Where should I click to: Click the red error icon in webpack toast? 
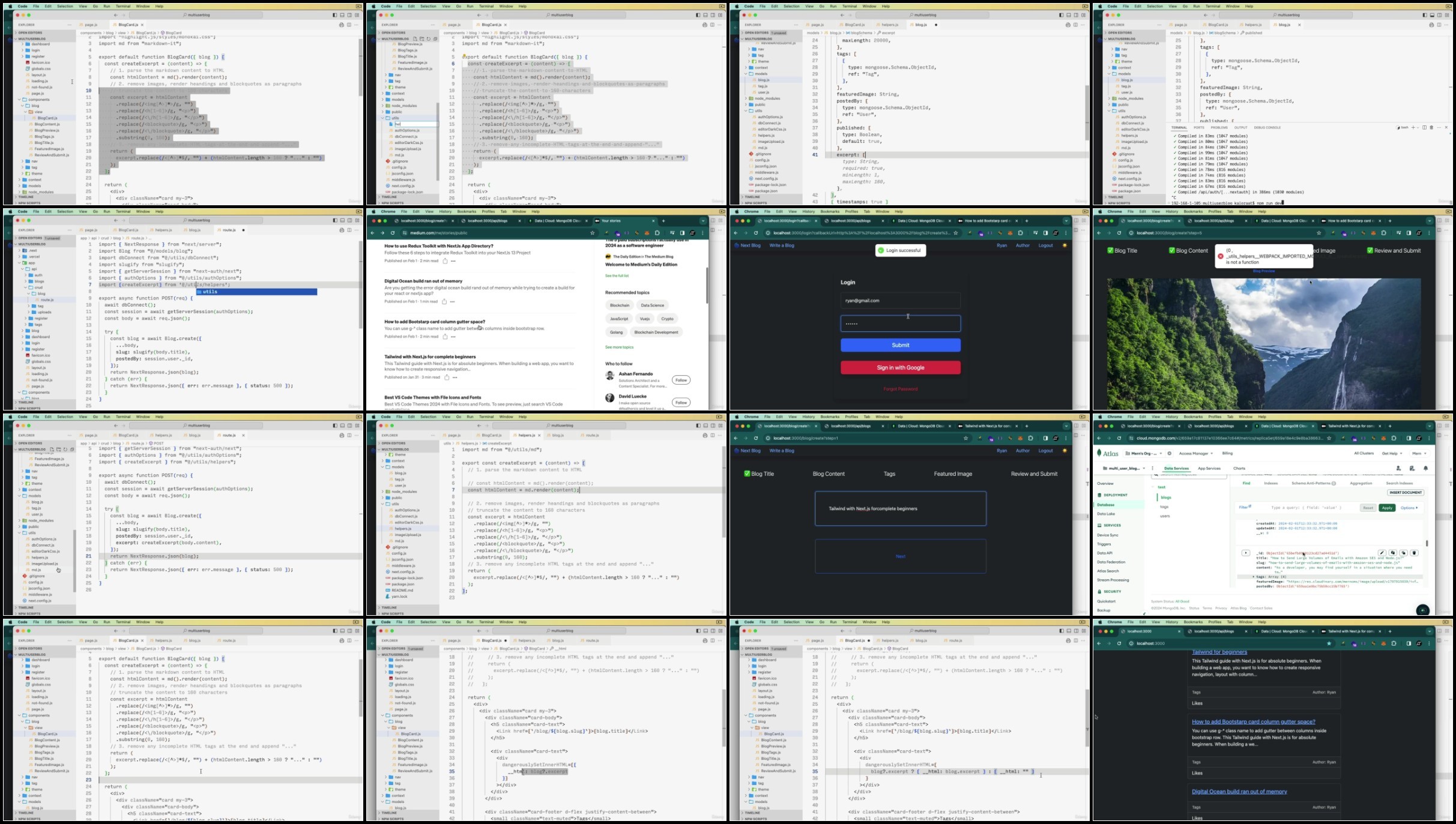[1221, 256]
